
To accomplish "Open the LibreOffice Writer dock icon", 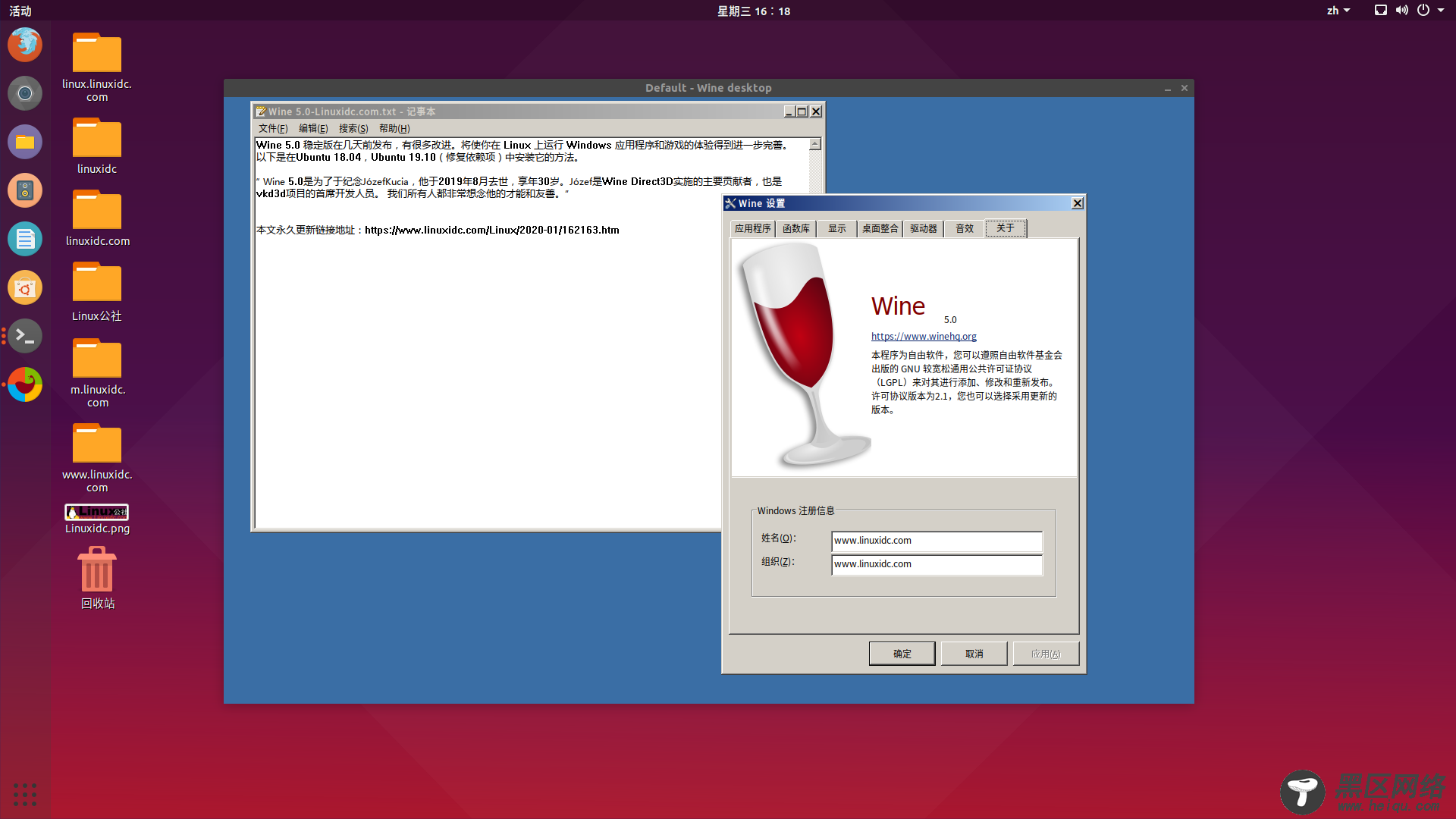I will click(x=25, y=239).
